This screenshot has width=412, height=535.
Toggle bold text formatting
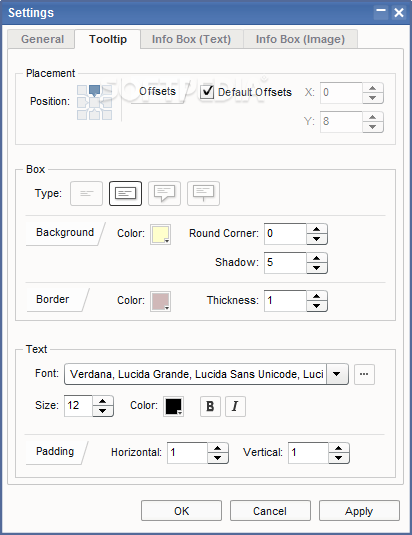point(210,406)
